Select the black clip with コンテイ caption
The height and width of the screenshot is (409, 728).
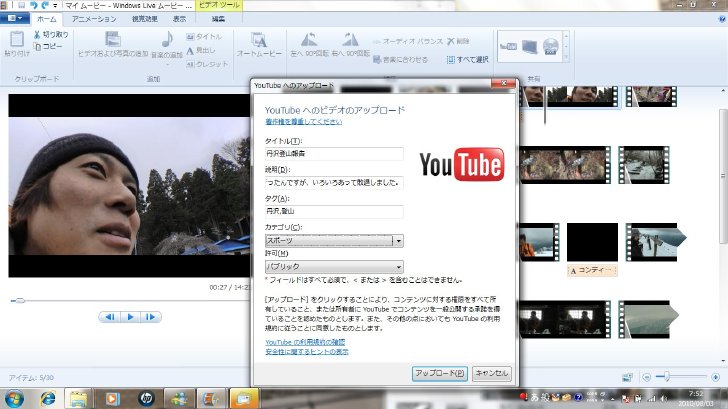coord(592,242)
